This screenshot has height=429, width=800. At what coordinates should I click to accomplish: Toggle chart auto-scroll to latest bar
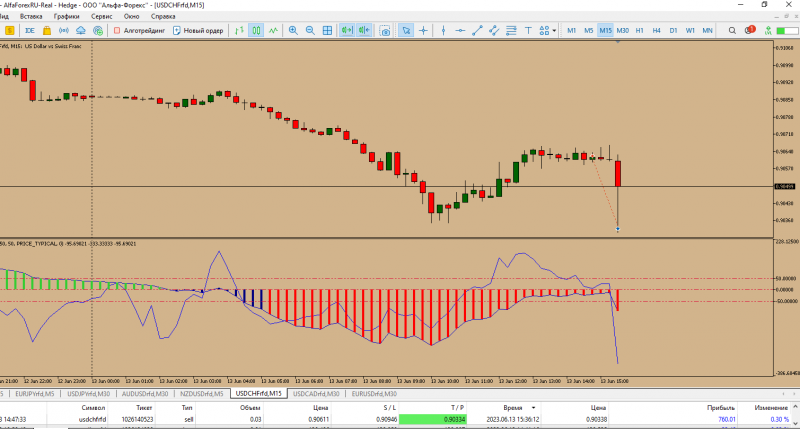[346, 31]
